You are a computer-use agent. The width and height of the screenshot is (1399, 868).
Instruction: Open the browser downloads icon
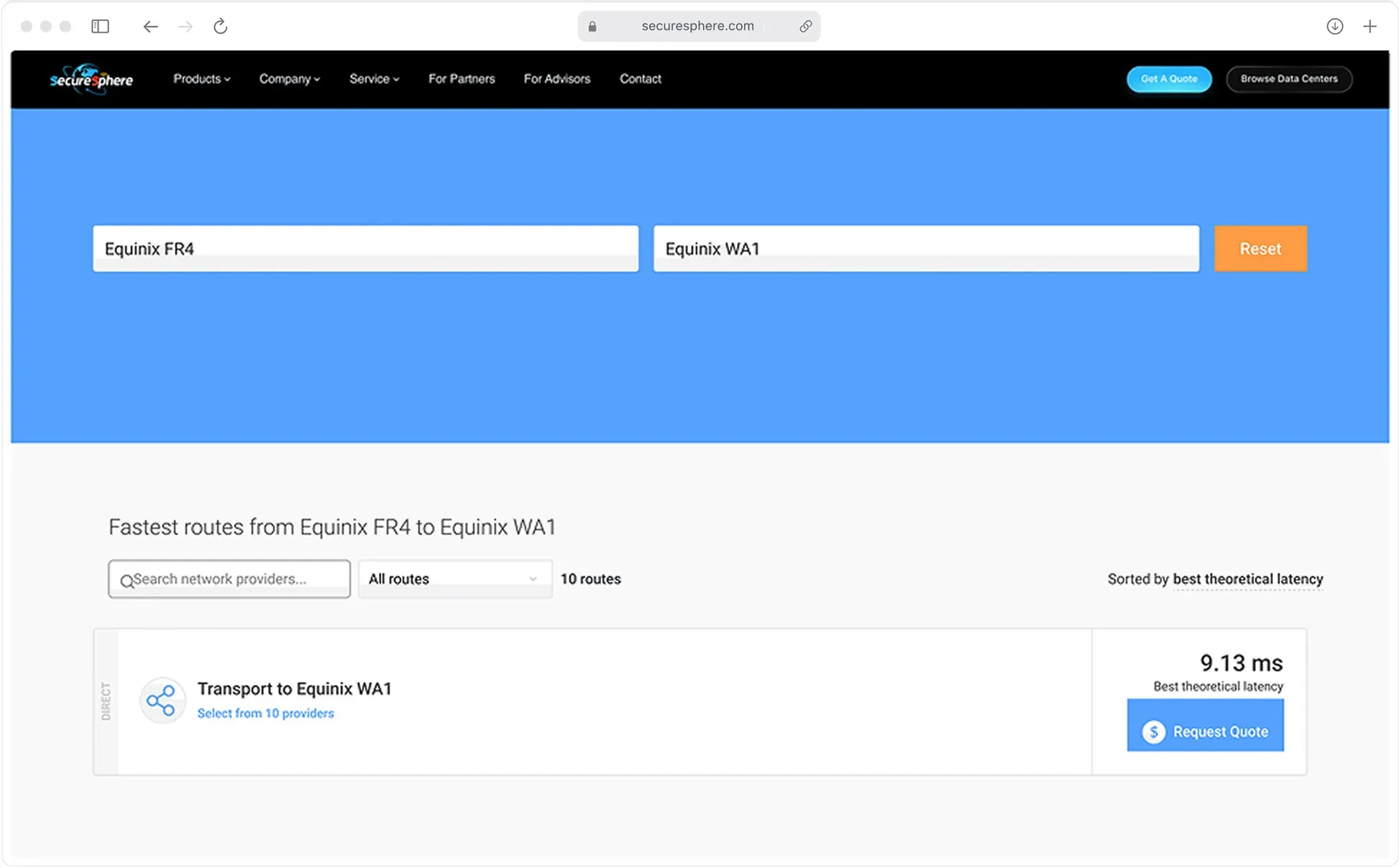[1334, 27]
